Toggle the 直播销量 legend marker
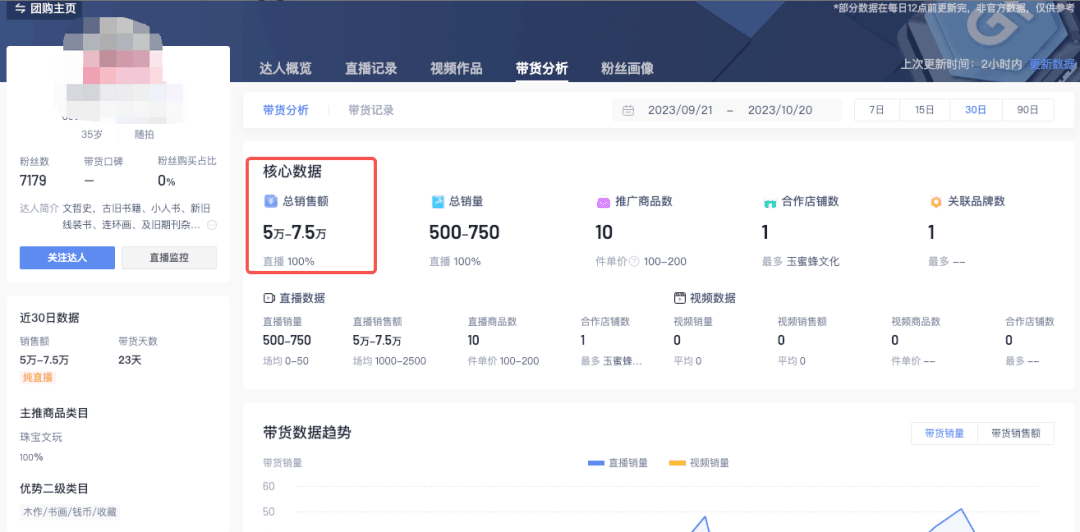This screenshot has width=1080, height=532. point(596,463)
